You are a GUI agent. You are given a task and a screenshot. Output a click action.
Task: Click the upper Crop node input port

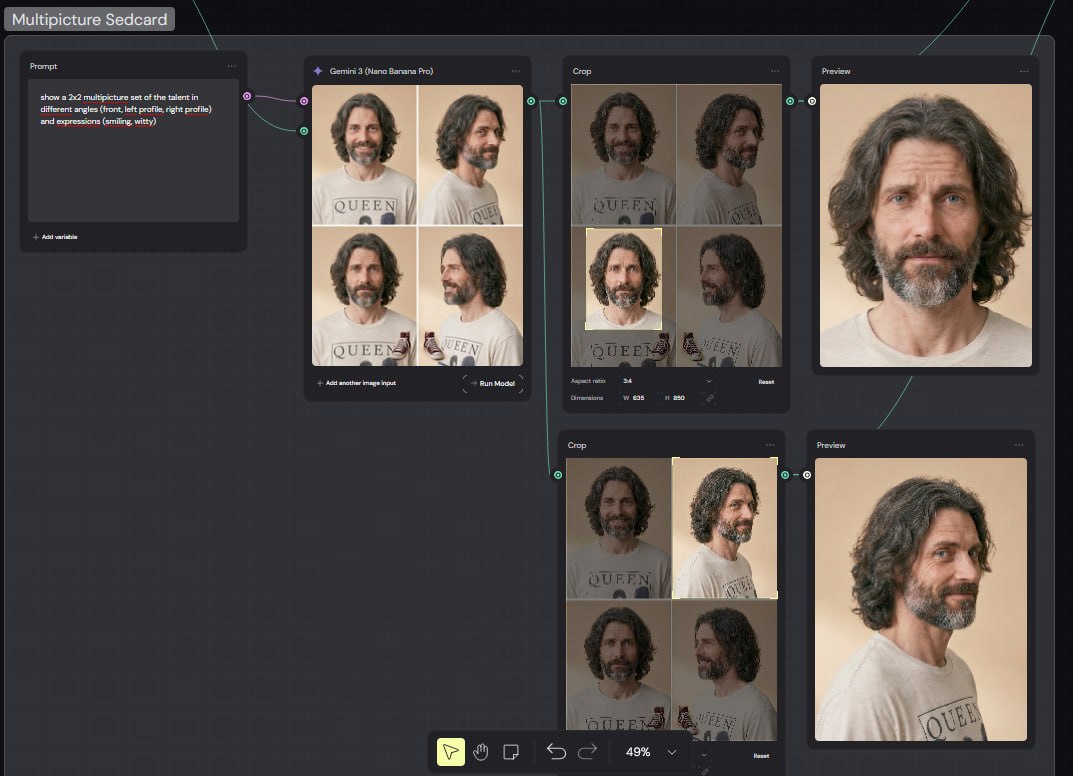(563, 101)
